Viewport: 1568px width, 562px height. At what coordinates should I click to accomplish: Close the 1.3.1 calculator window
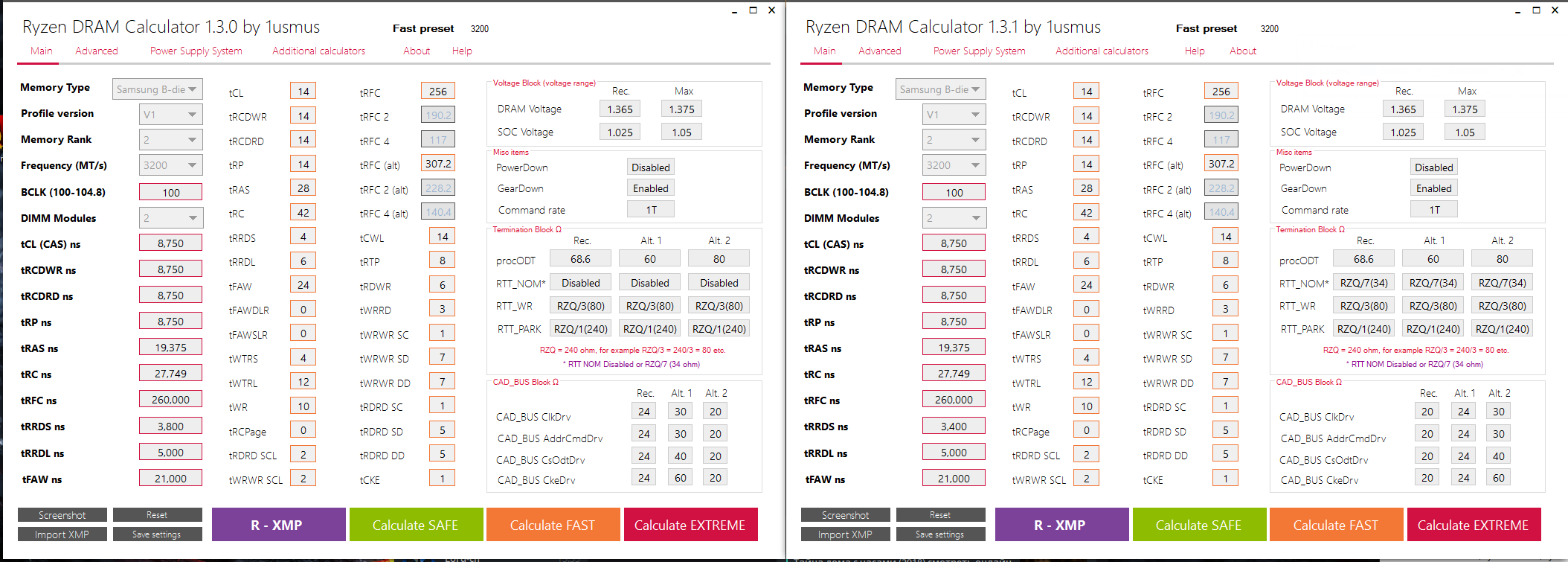click(1555, 10)
